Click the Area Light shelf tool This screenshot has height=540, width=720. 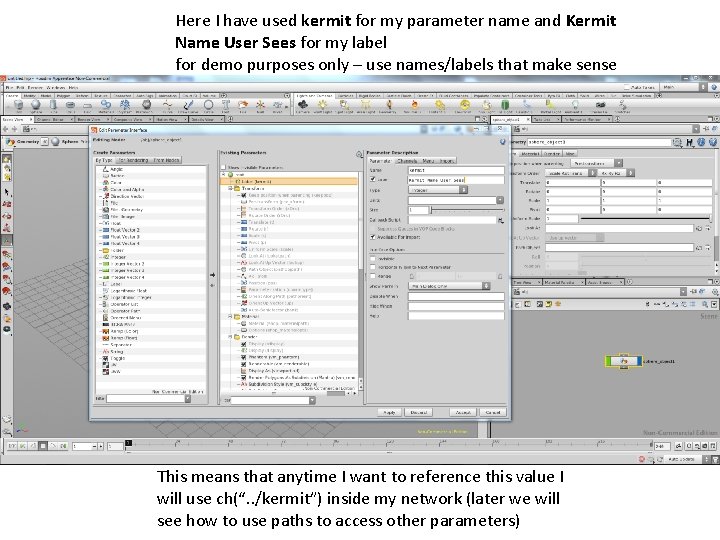click(366, 107)
